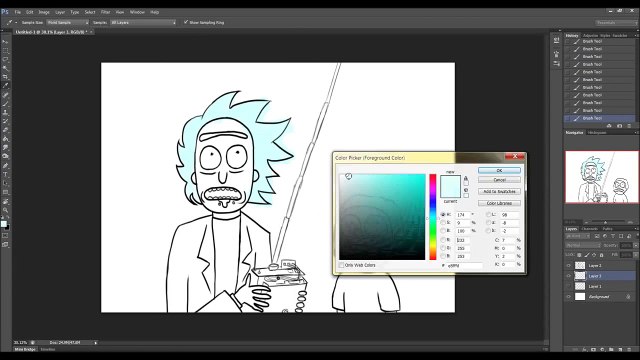The image size is (640, 360).
Task: Select the R (red) radio button
Action: (x=443, y=240)
